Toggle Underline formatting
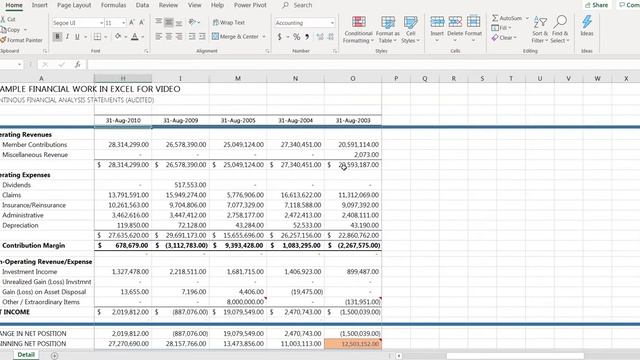Screen dimensions: 640x360 [x=77, y=37]
